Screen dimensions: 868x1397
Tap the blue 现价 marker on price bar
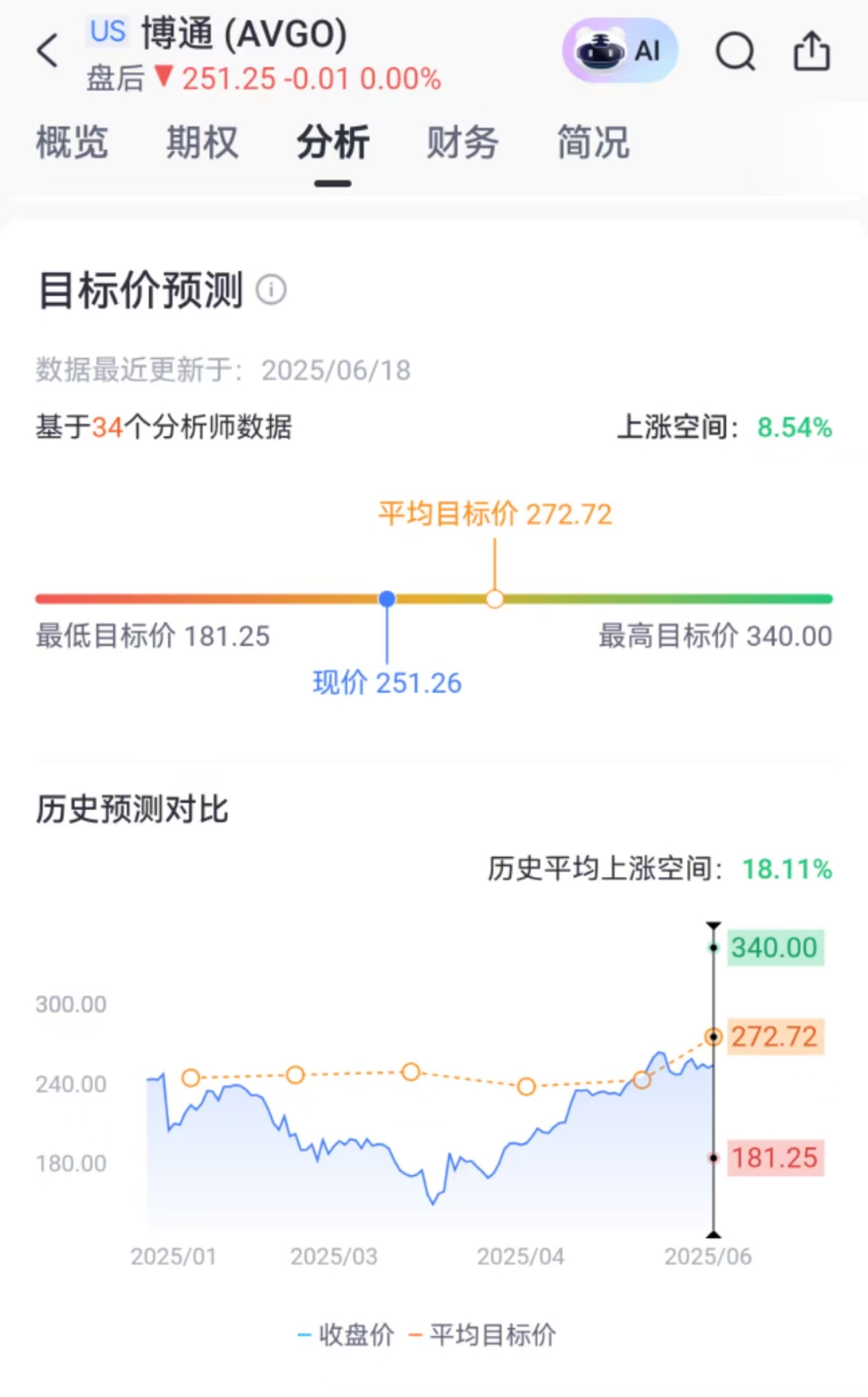coord(387,599)
